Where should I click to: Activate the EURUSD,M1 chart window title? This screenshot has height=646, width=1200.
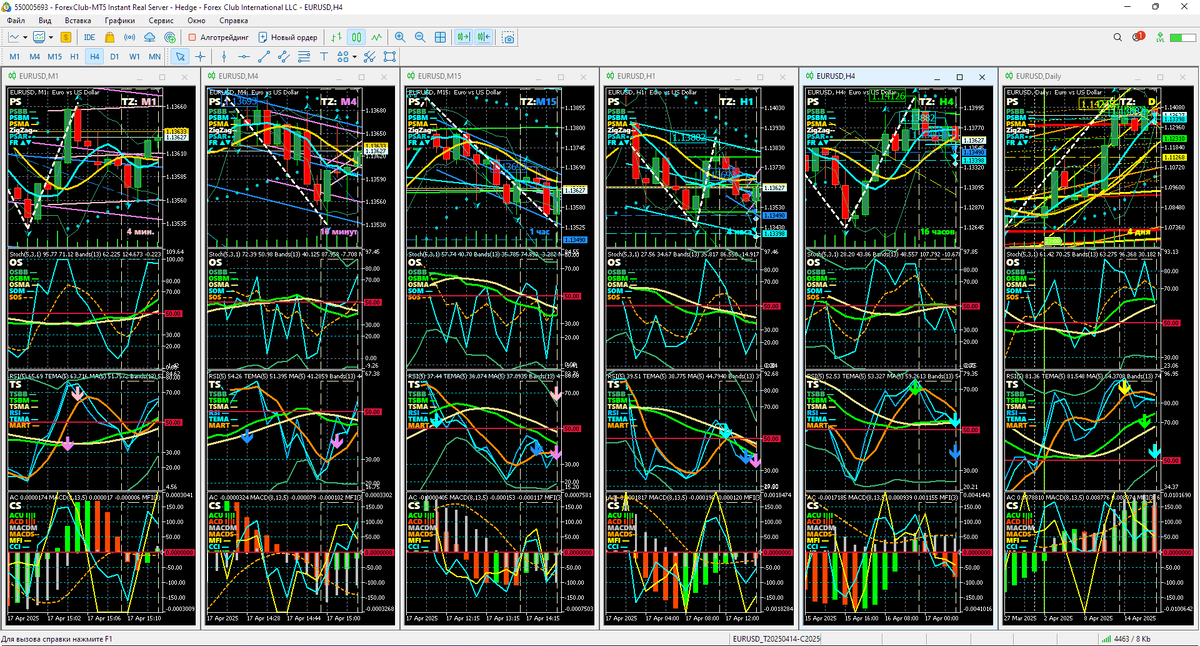[x=39, y=76]
